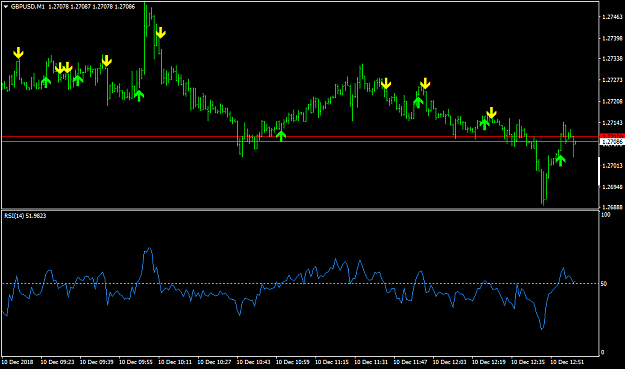This screenshot has width=625, height=369.
Task: Click the RSI scale value 100
Action: (x=605, y=215)
